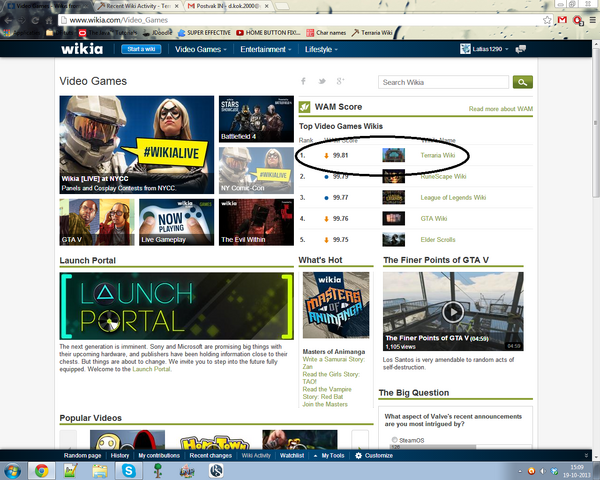Open Google Chrome from taskbar
600x480 pixels.
41,470
